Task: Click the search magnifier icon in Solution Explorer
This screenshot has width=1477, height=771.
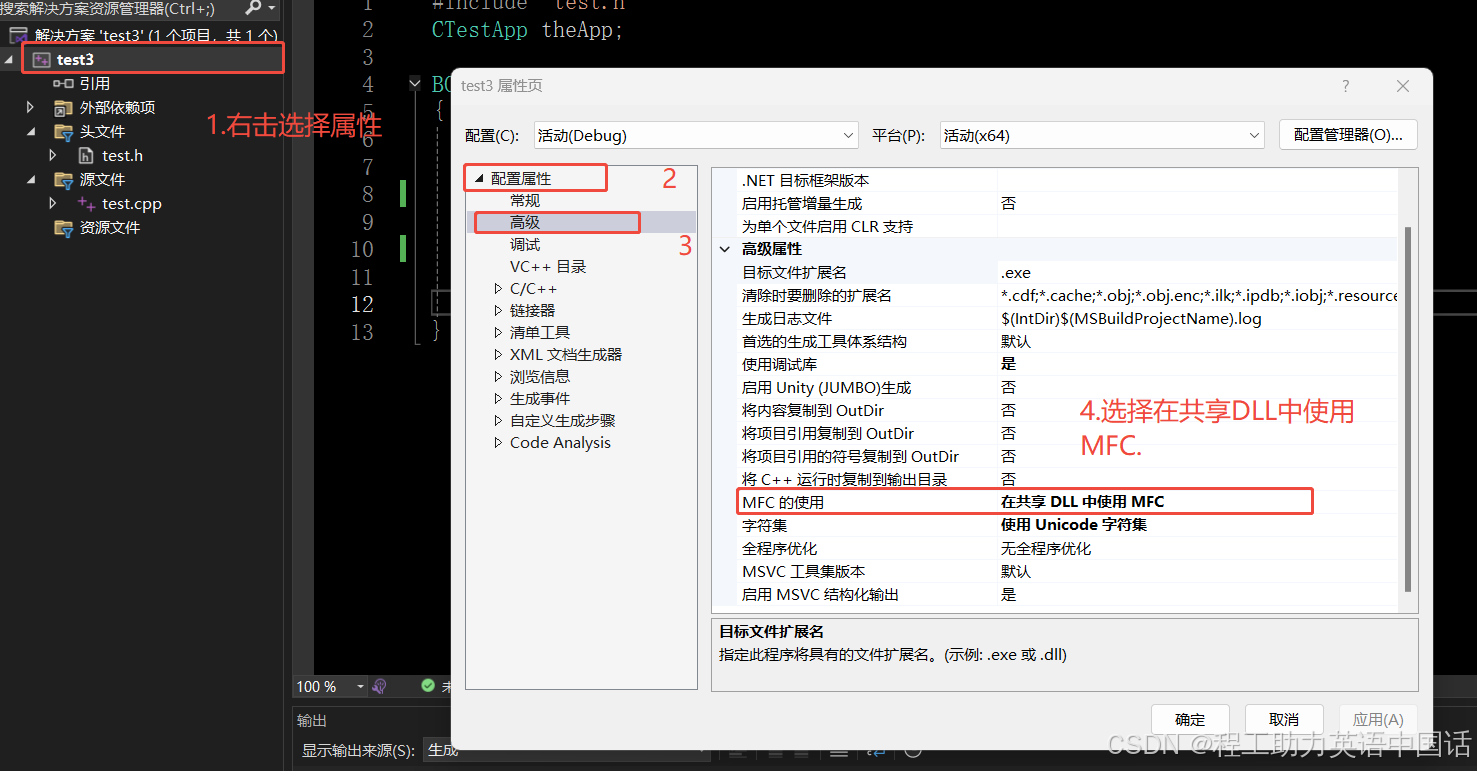Action: 251,8
